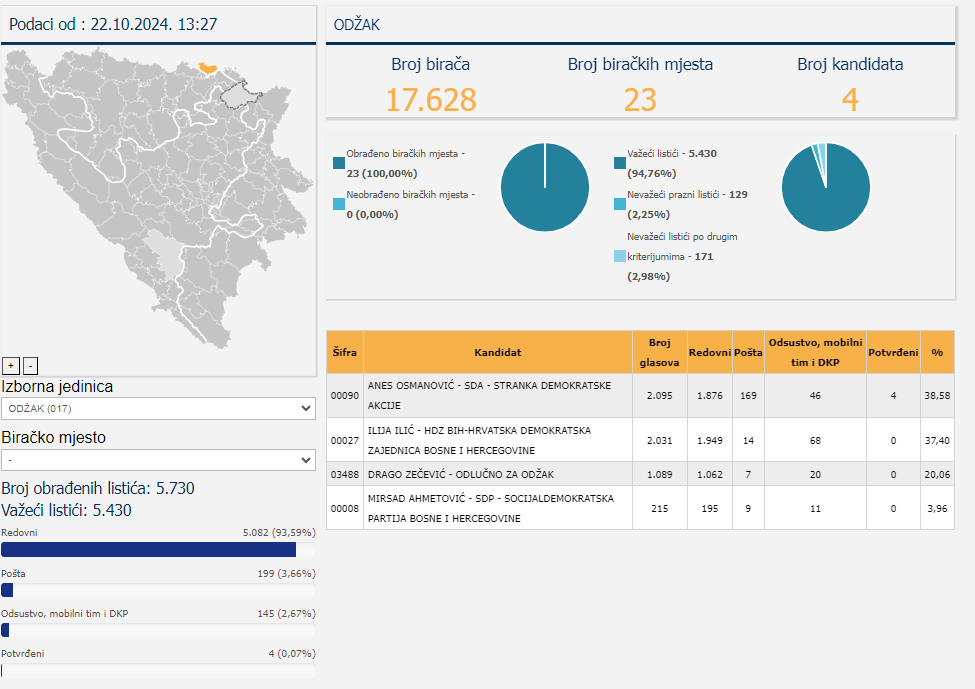Expand the Biračko mjesto dropdown

(x=159, y=460)
